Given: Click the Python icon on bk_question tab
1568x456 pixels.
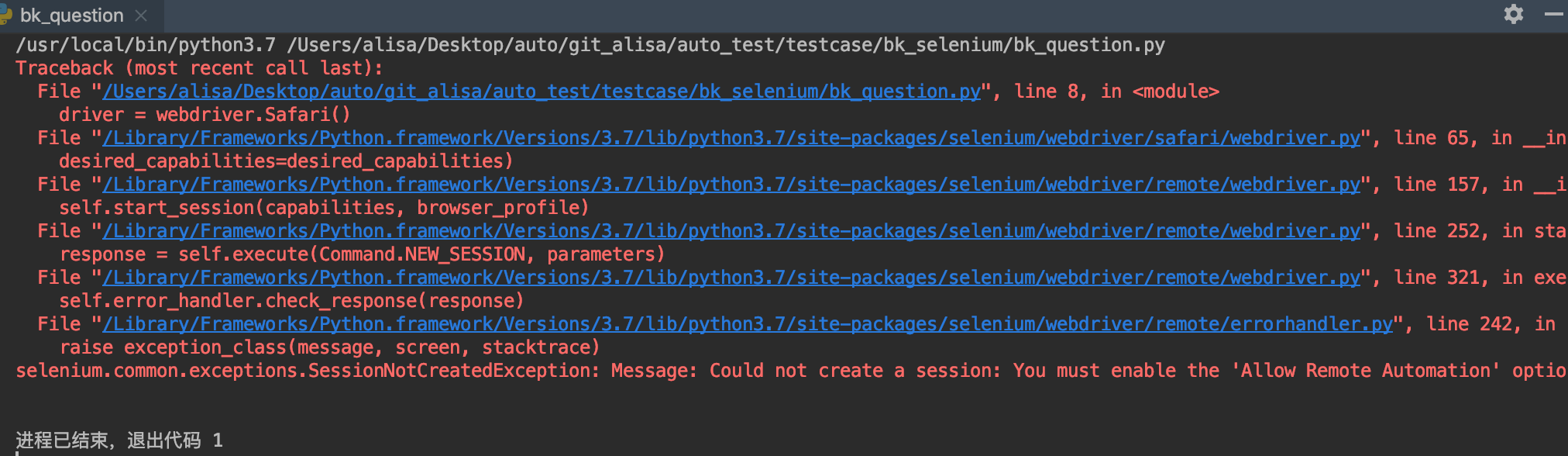Looking at the screenshot, I should pyautogui.click(x=5, y=15).
